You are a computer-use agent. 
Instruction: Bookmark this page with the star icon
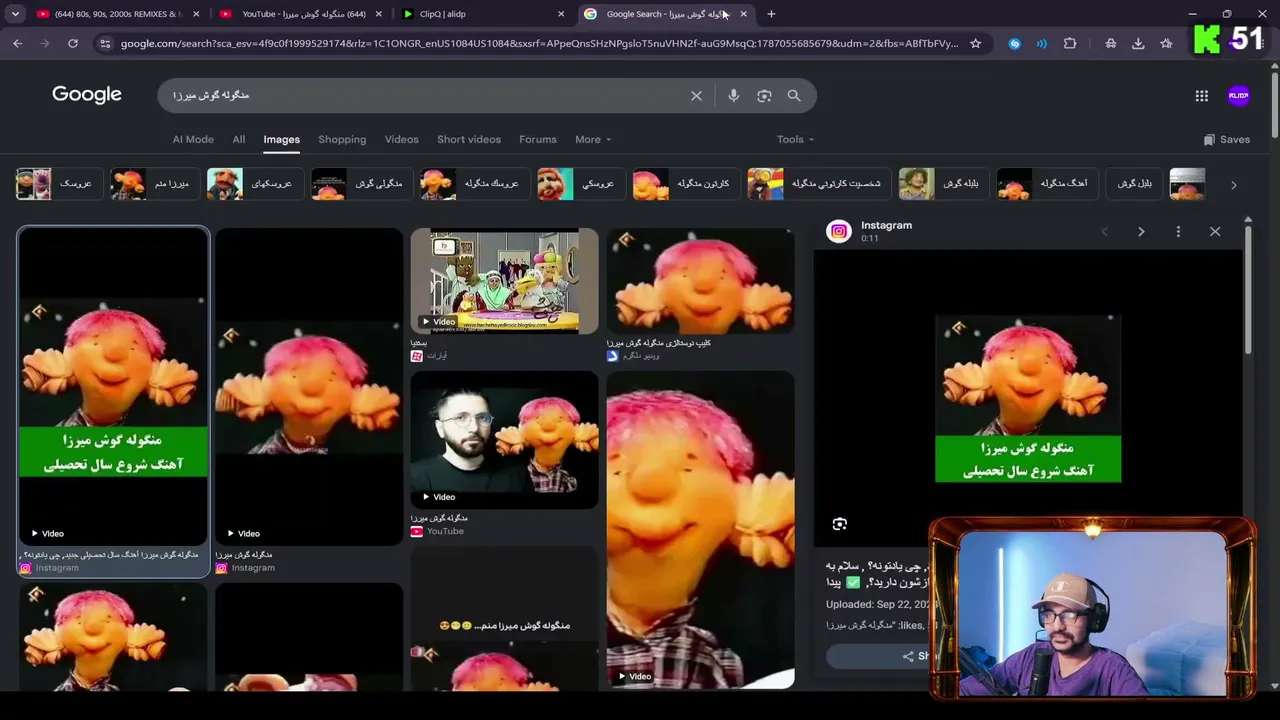pos(976,43)
